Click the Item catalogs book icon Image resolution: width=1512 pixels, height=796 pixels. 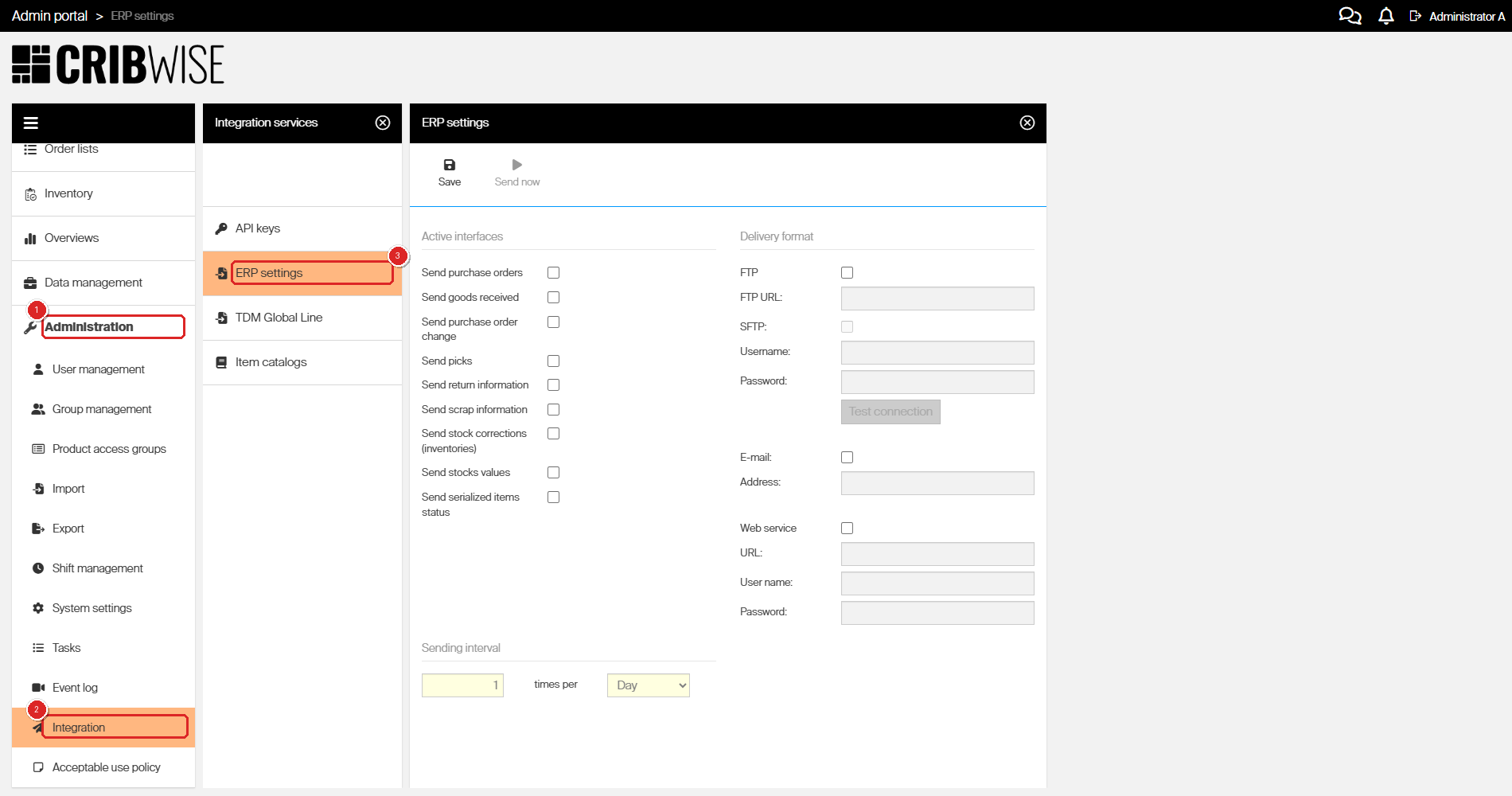(221, 362)
